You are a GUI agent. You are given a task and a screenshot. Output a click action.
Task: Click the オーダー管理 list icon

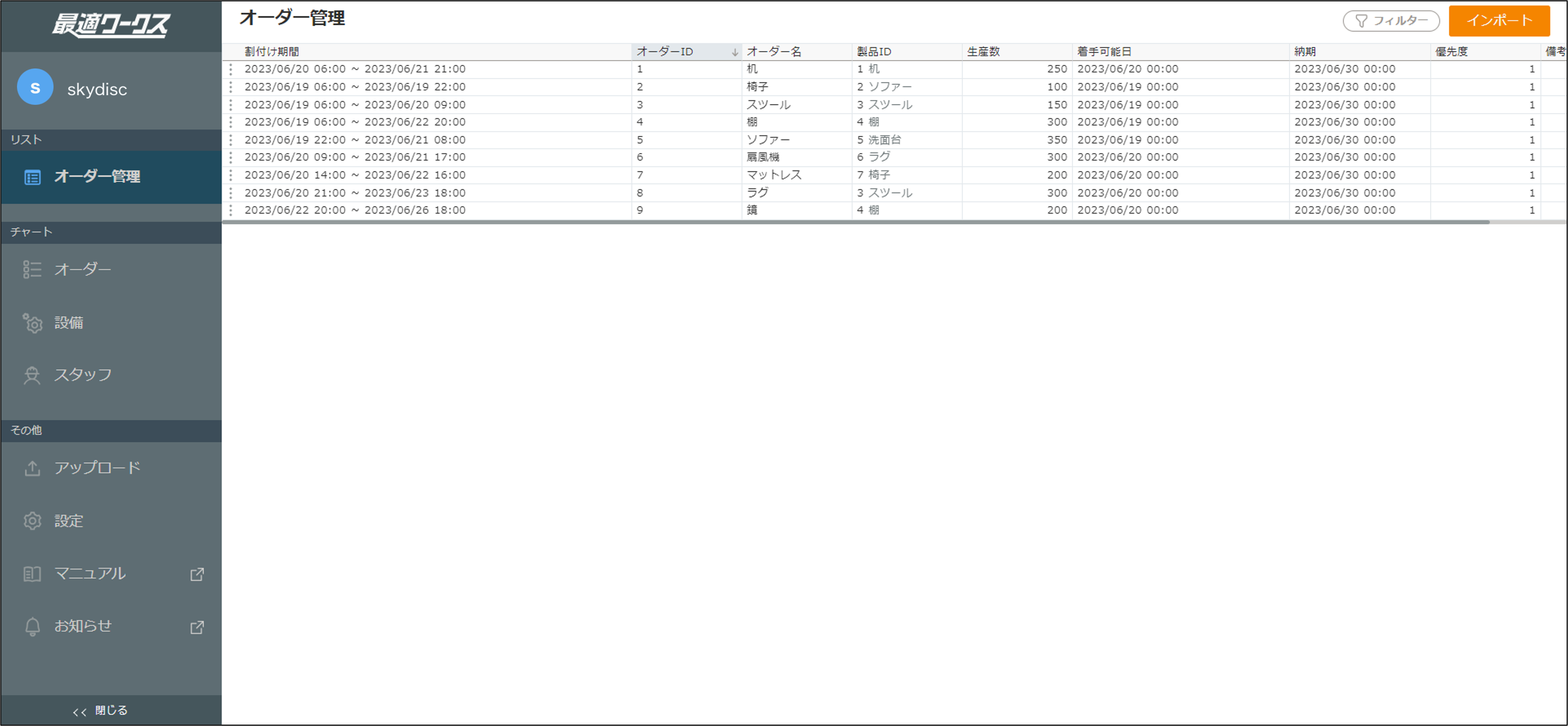click(32, 177)
